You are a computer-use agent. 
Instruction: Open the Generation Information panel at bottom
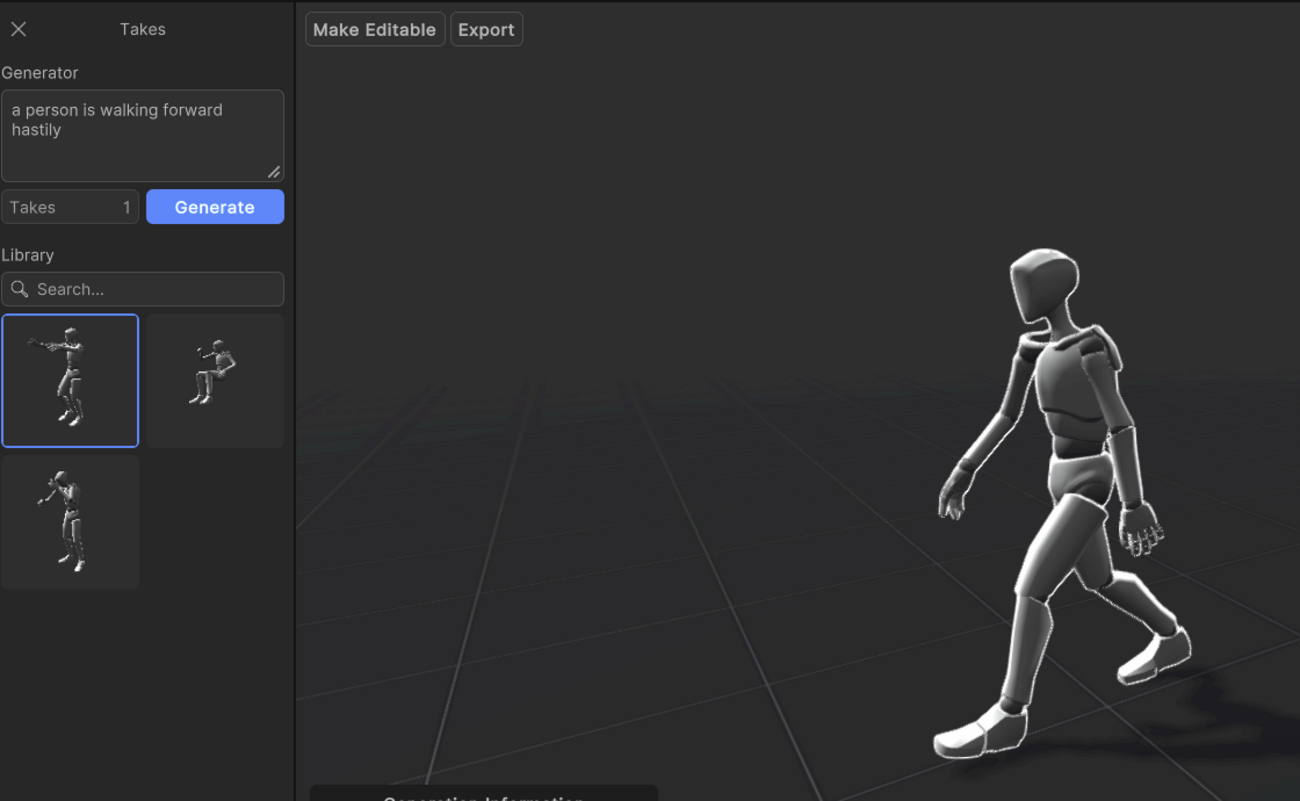click(x=484, y=795)
